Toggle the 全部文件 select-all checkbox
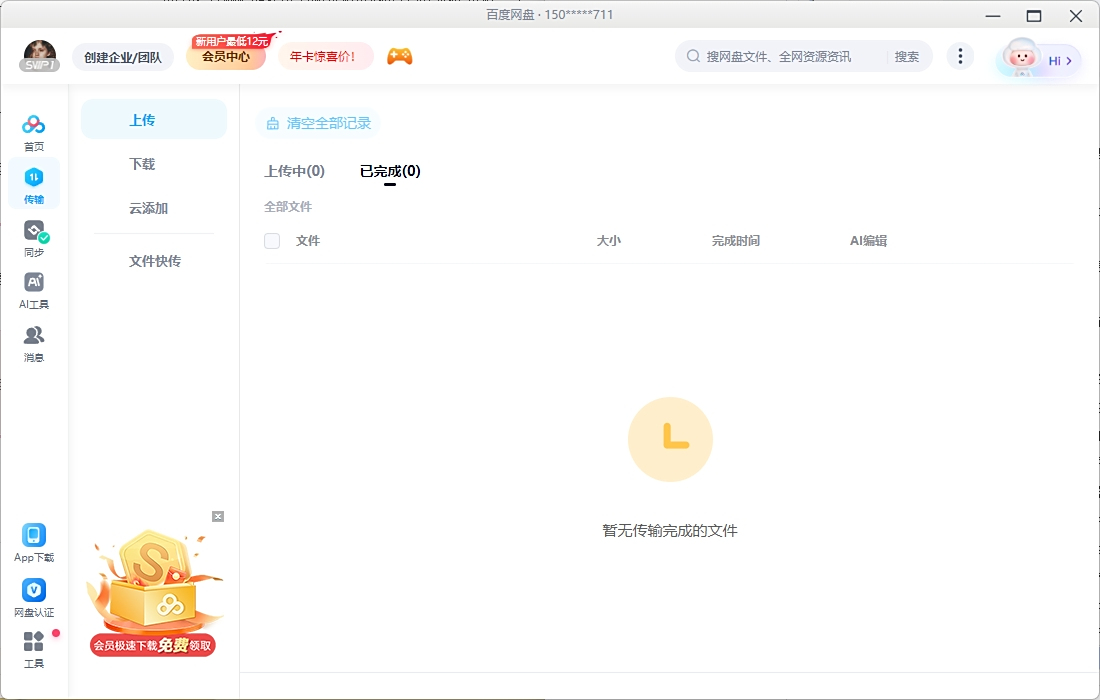The height and width of the screenshot is (700, 1100). (271, 241)
